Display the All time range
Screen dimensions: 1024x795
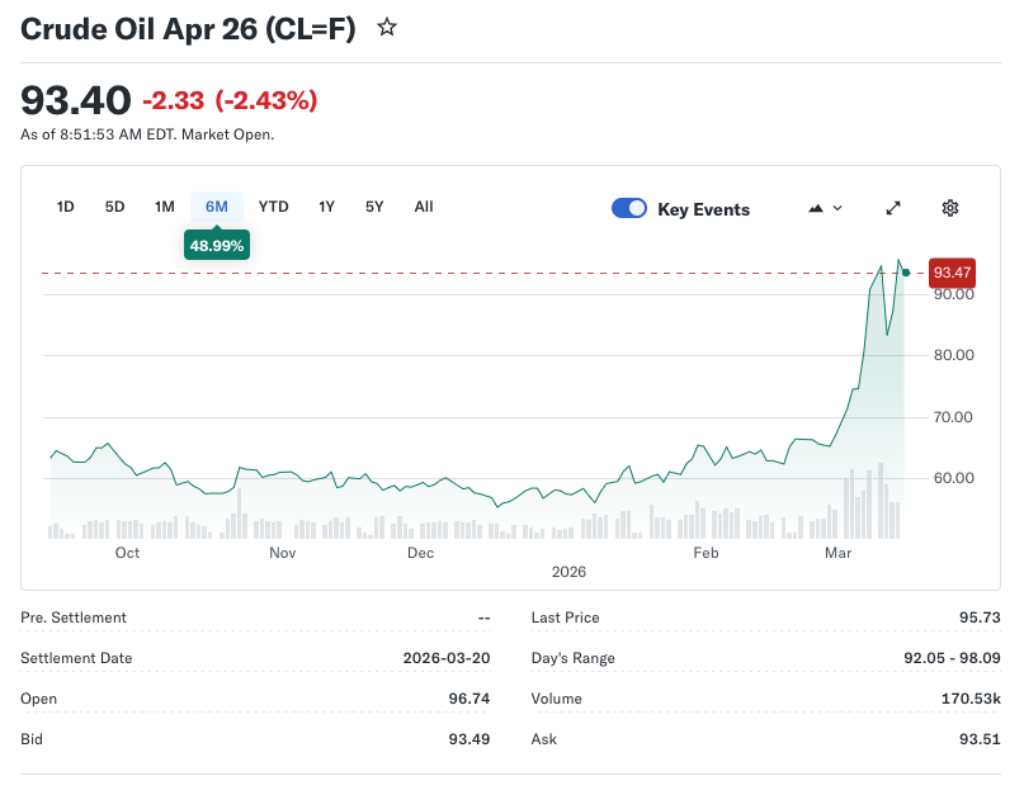click(424, 207)
